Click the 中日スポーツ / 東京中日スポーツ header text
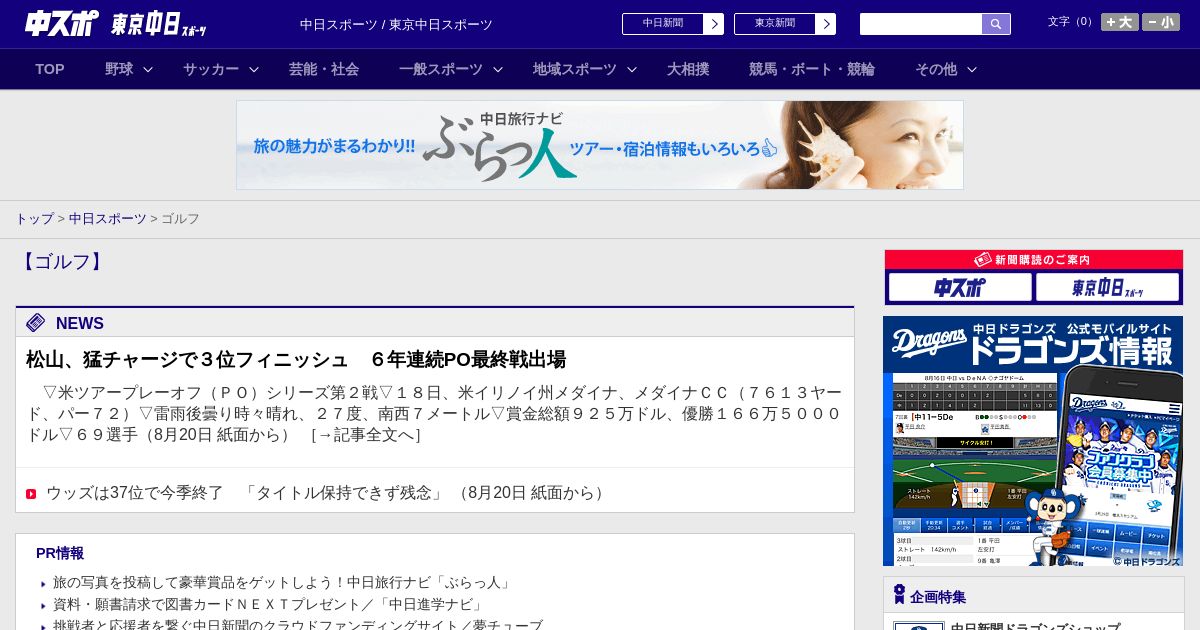This screenshot has height=630, width=1200. (396, 24)
